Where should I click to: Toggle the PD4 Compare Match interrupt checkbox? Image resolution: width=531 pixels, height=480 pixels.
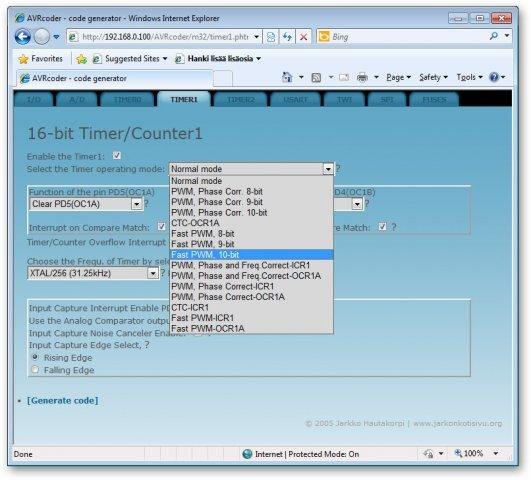[382, 226]
